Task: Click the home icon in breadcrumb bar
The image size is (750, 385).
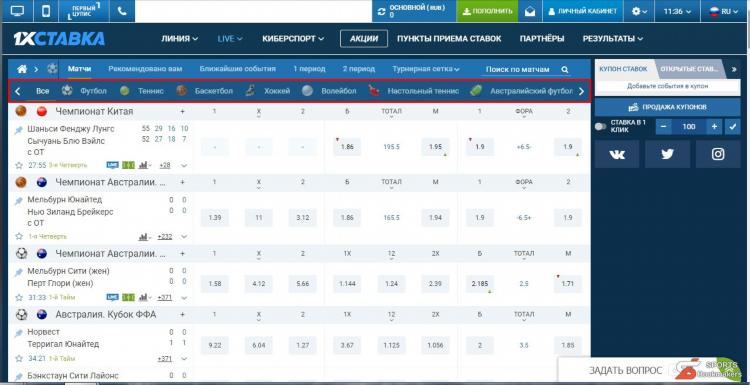Action: [x=22, y=69]
